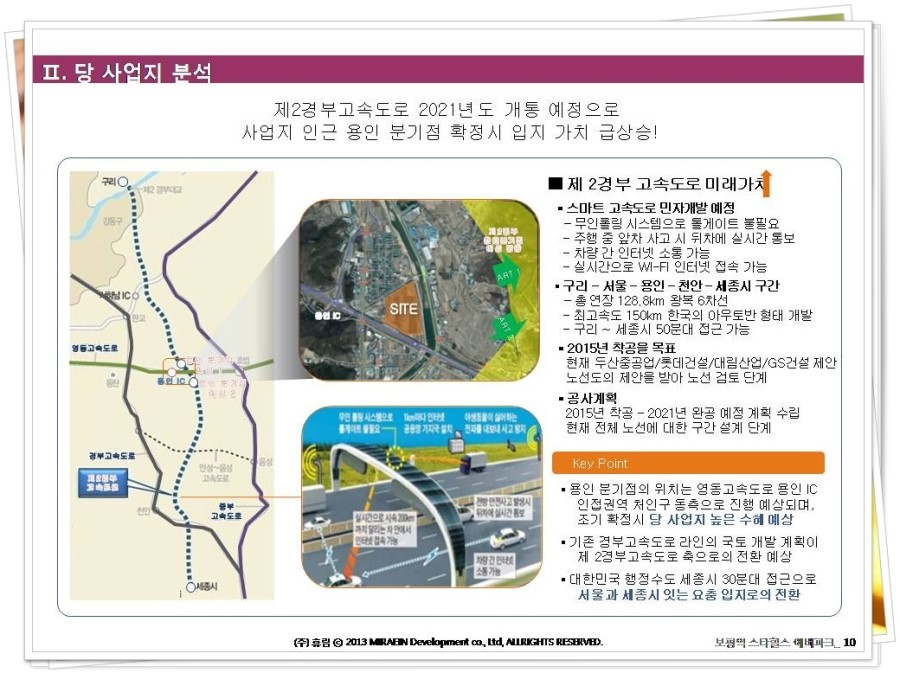Viewport: 900px width, 673px height.
Task: Click the '경부고속도로' map label
Action: coord(112,456)
